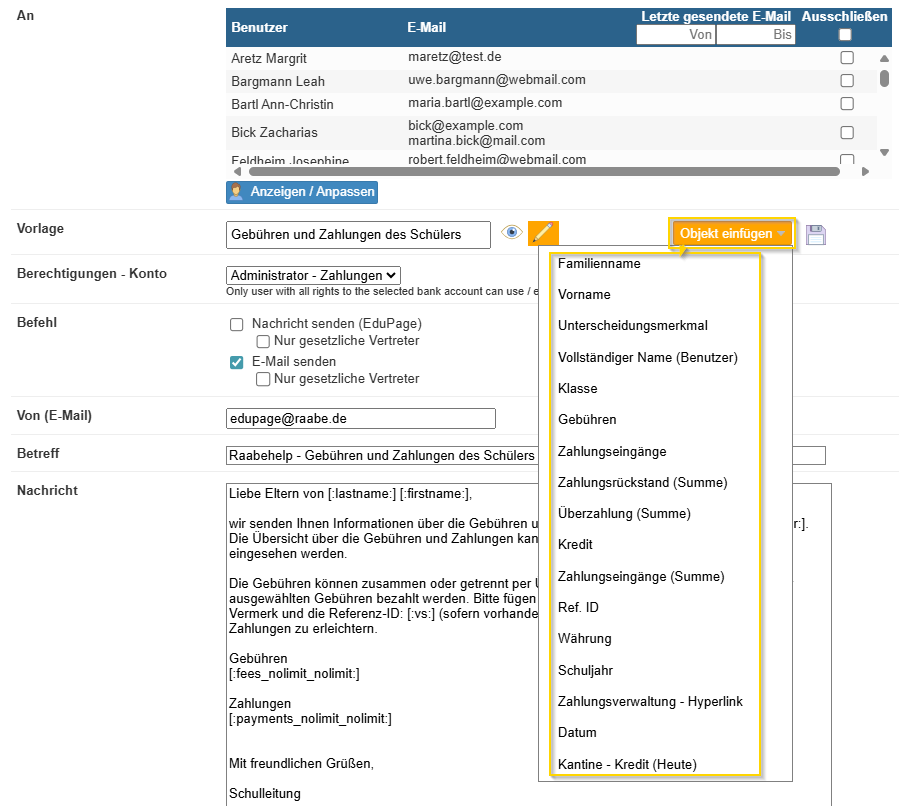Click the uwe.bargmann@webmail.com email cell
The width and height of the screenshot is (899, 806).
[x=497, y=80]
